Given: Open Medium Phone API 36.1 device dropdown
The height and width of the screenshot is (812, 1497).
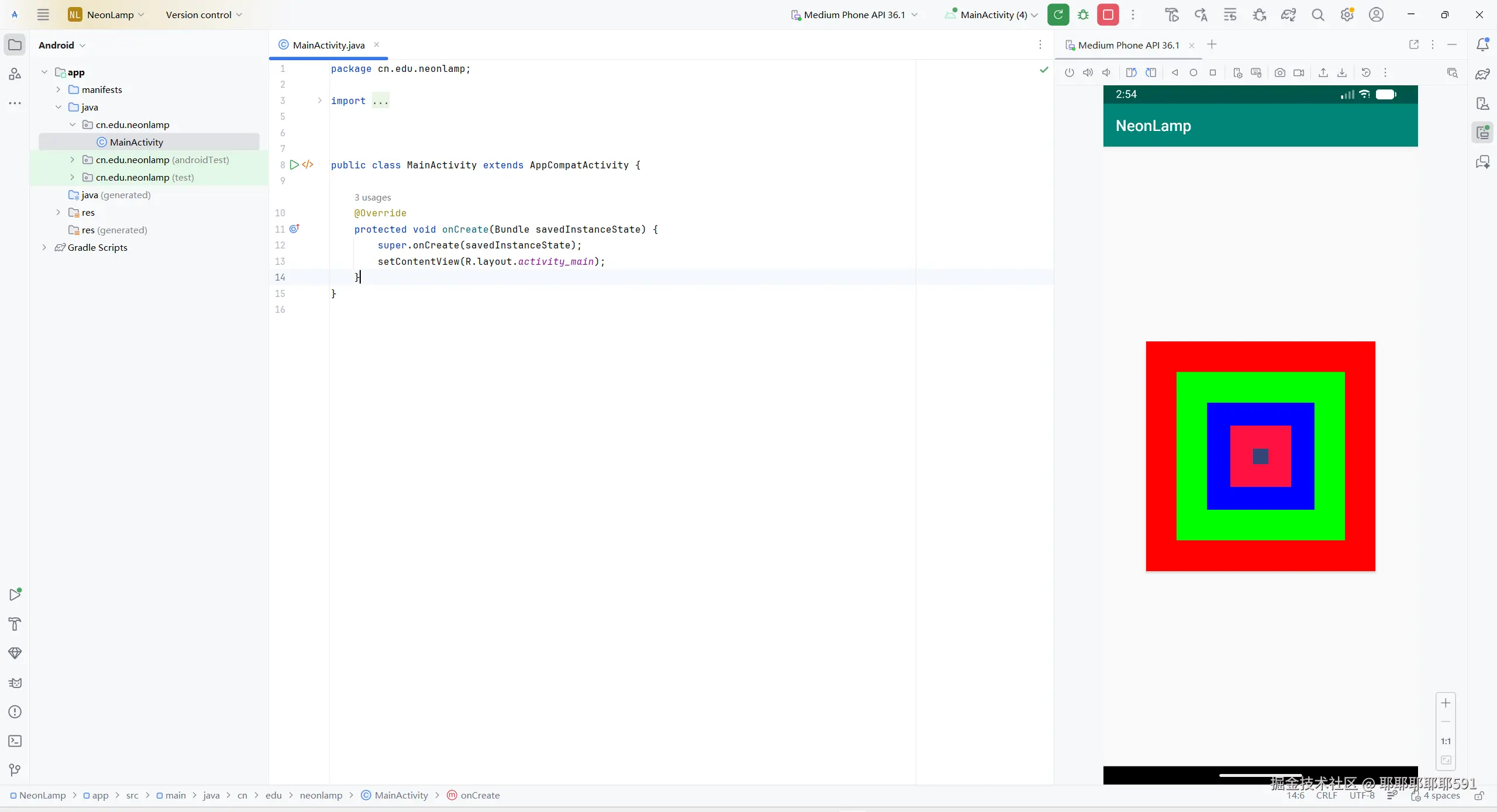Looking at the screenshot, I should (854, 15).
